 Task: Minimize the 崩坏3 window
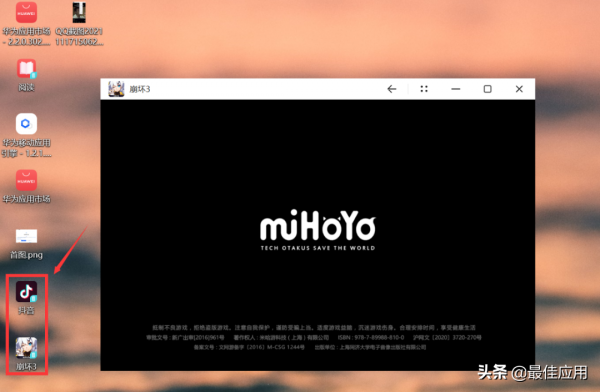click(455, 89)
